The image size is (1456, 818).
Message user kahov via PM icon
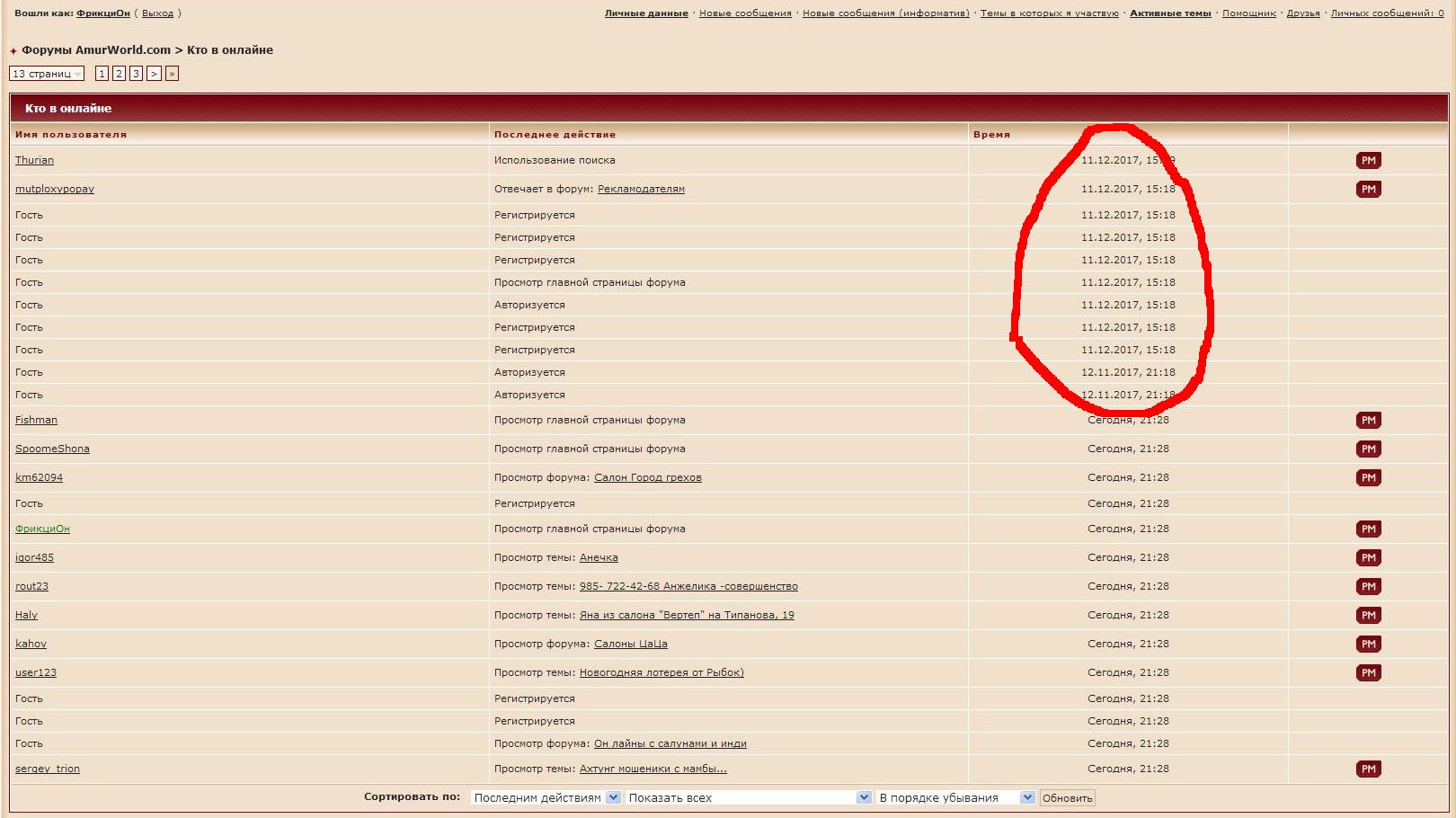[x=1368, y=645]
